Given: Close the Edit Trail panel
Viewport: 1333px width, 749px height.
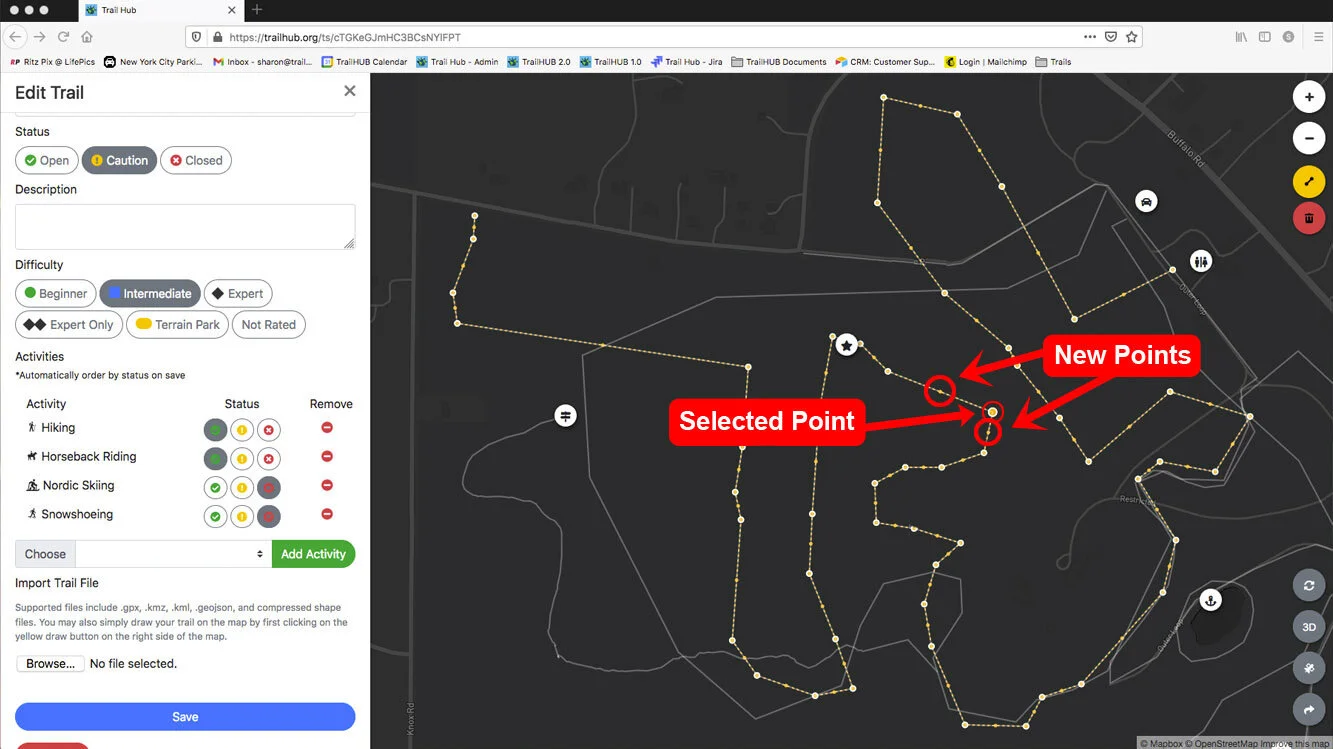Looking at the screenshot, I should coord(350,91).
